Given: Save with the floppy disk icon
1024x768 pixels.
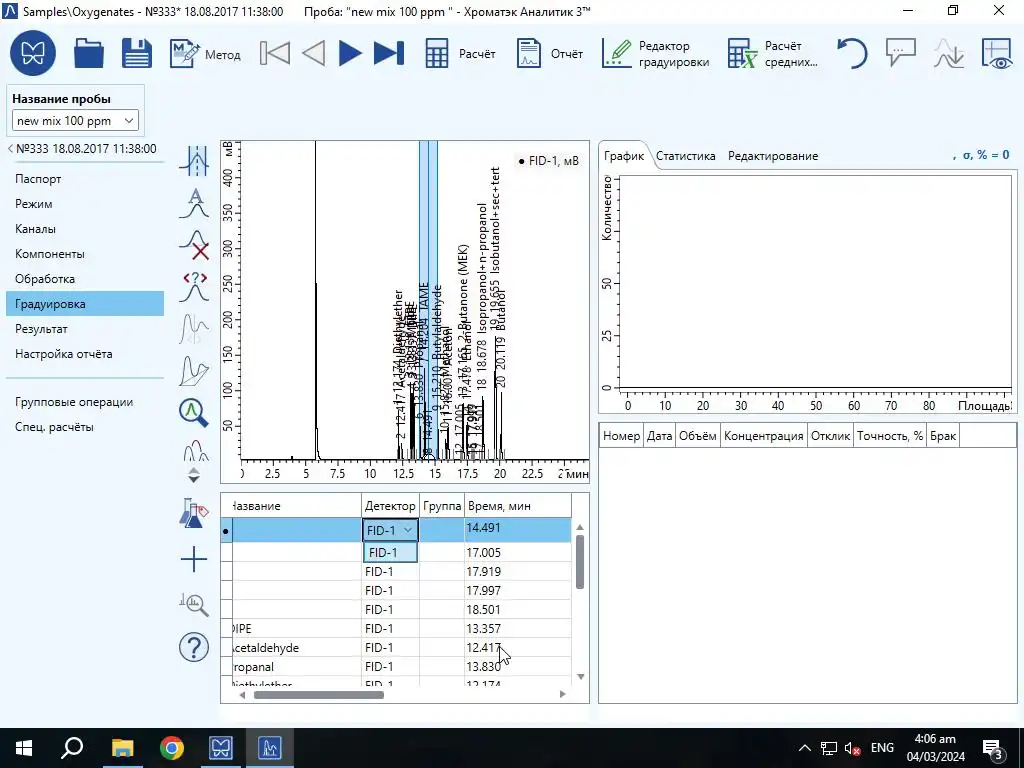Looking at the screenshot, I should tap(136, 54).
